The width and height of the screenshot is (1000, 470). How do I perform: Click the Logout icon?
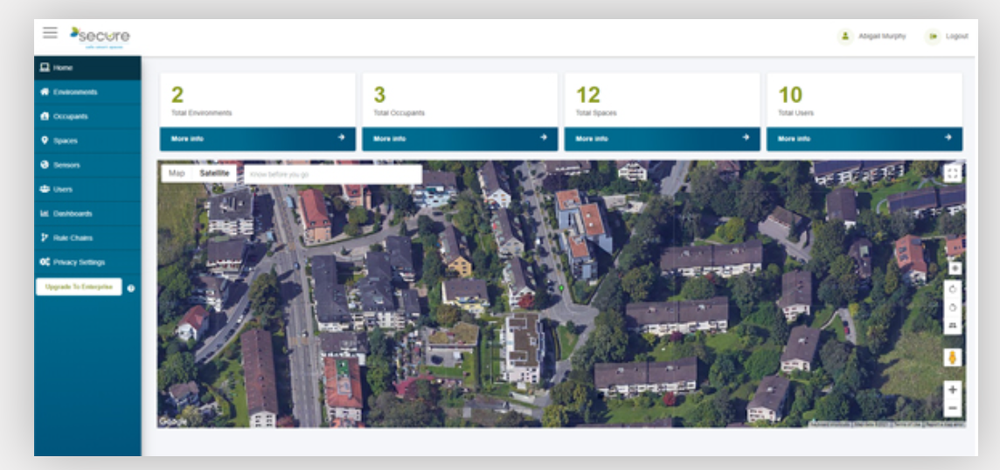pyautogui.click(x=933, y=36)
